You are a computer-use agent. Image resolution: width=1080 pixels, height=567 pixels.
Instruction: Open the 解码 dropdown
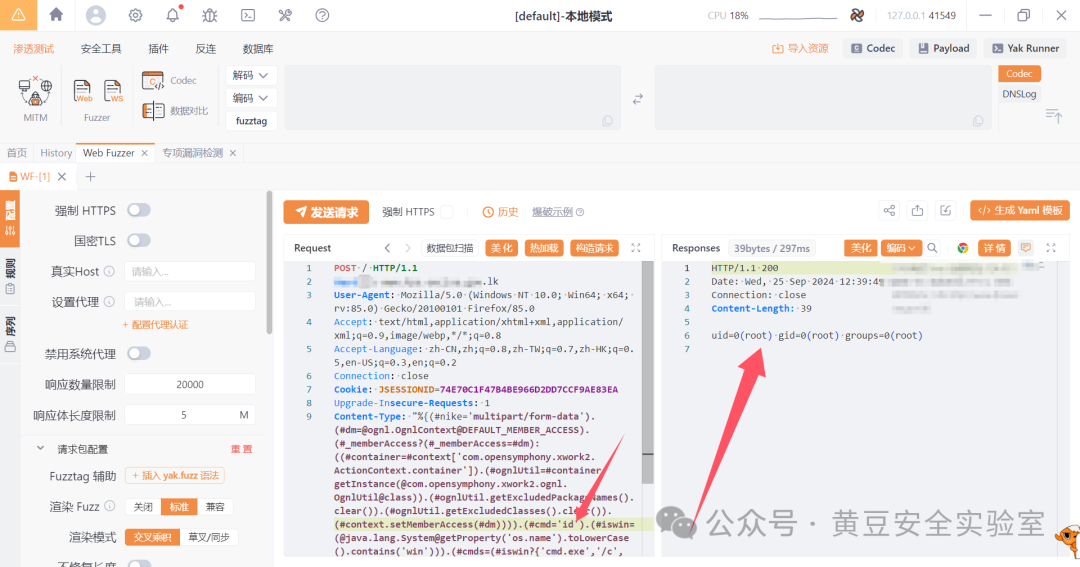[x=251, y=75]
